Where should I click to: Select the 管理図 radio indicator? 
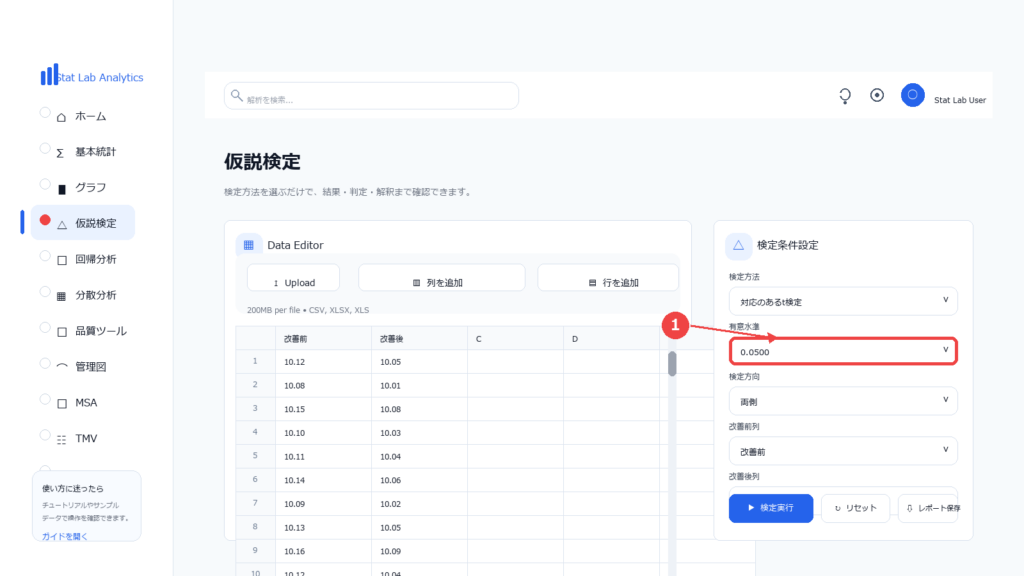pyautogui.click(x=45, y=364)
